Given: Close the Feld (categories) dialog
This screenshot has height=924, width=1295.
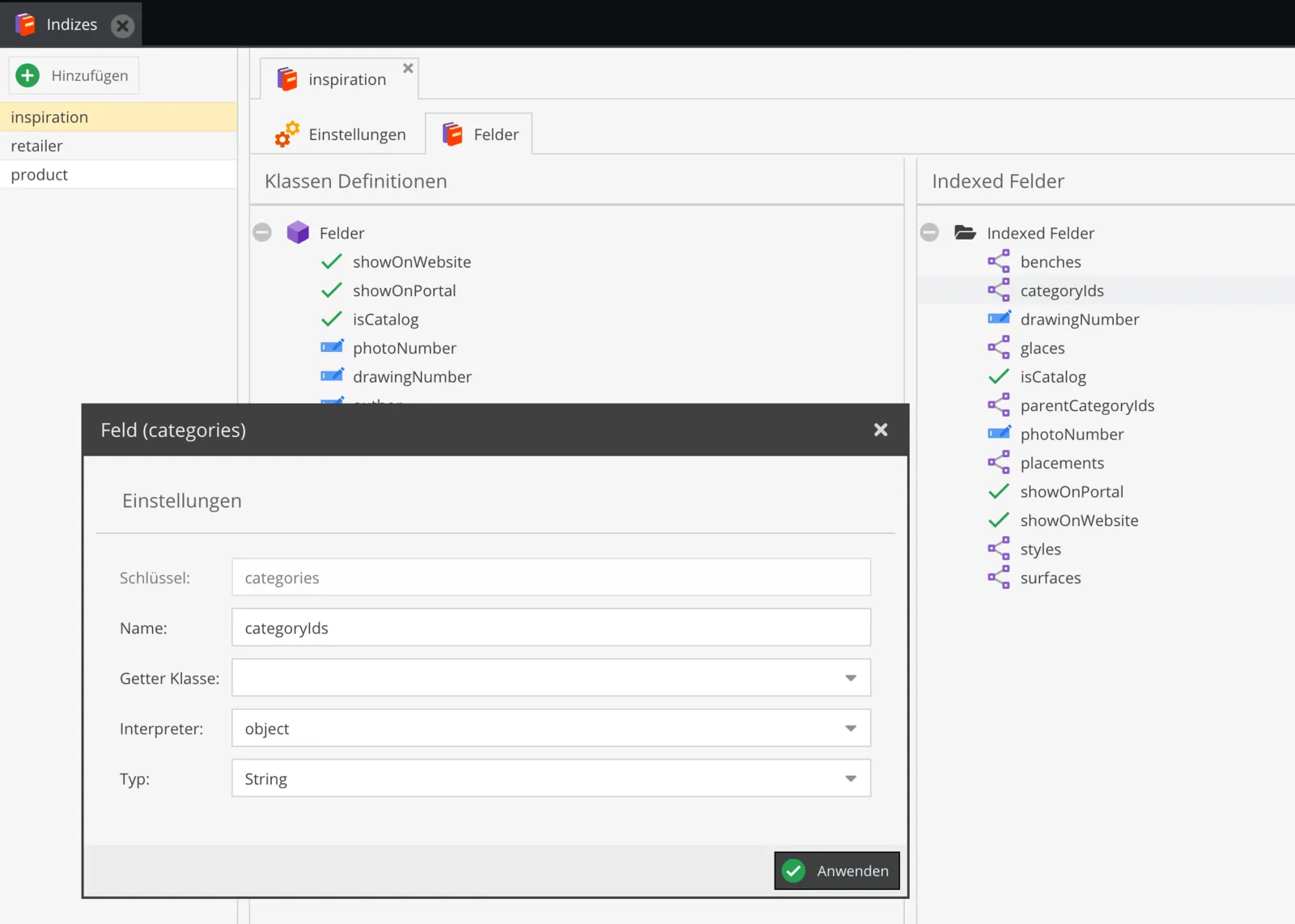Looking at the screenshot, I should 881,430.
